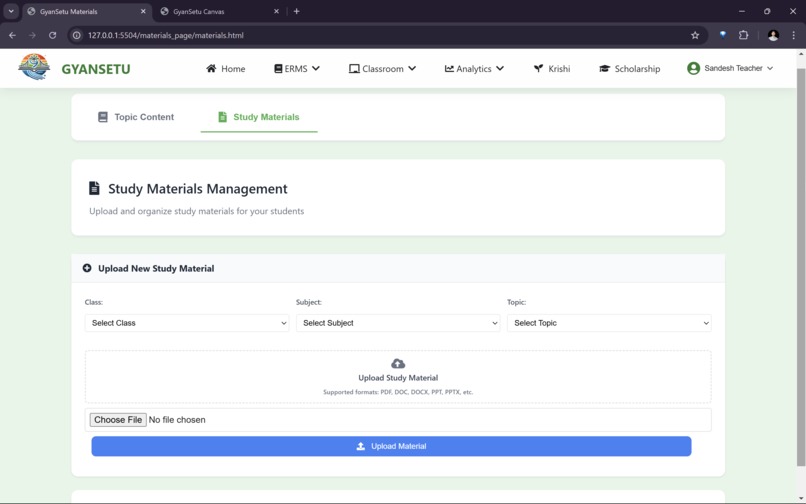This screenshot has height=504, width=806.
Task: Click the Sandesh Teacher username
Action: click(x=733, y=68)
